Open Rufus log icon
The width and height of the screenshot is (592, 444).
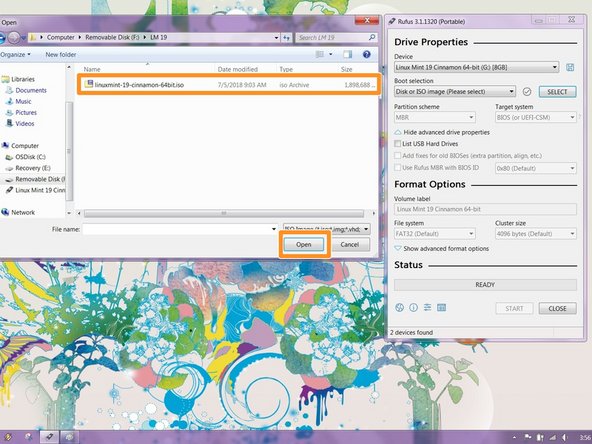pyautogui.click(x=441, y=308)
